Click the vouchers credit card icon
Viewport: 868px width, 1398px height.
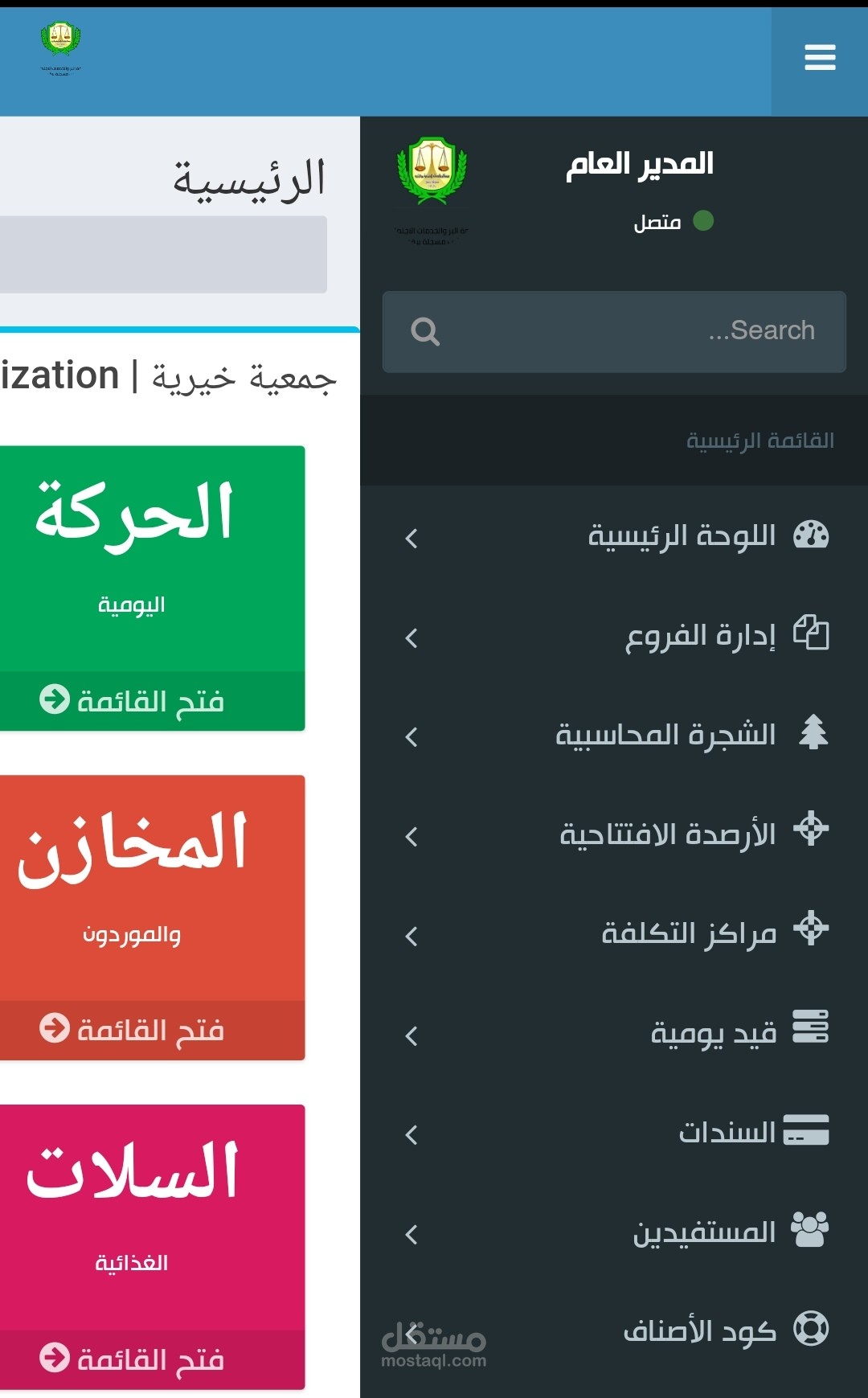[806, 1129]
